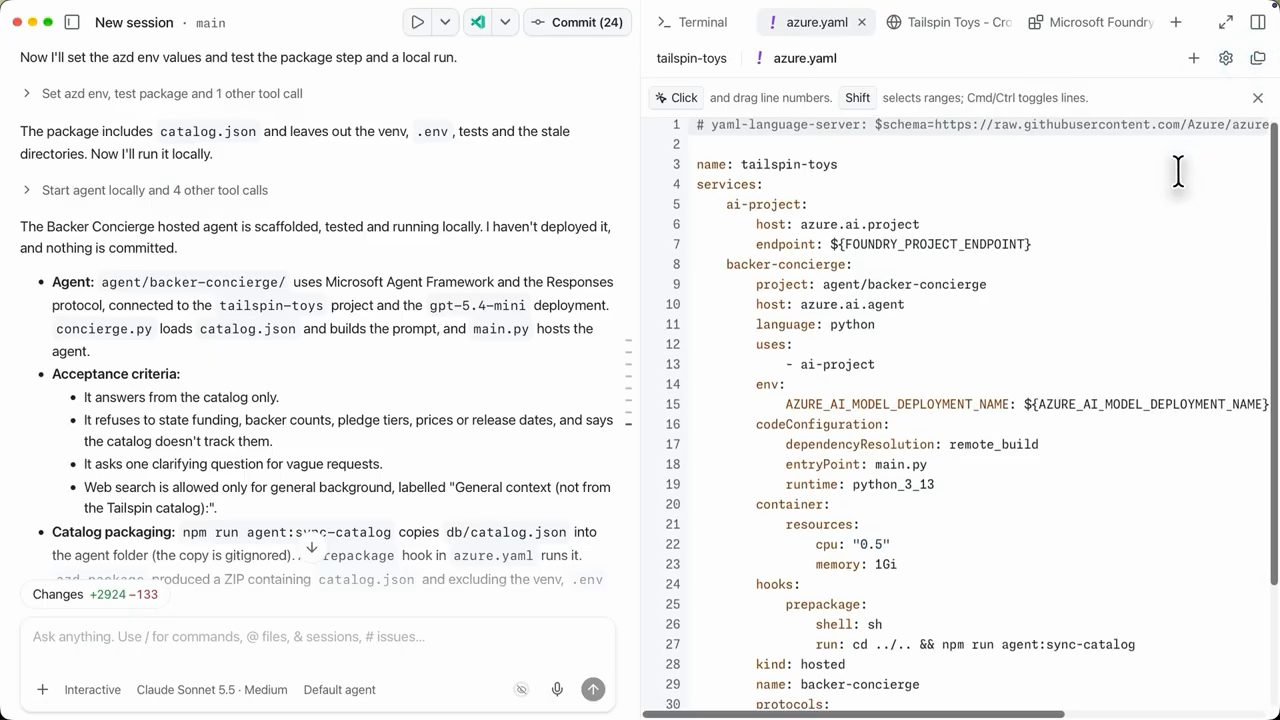Click 'name: tailspin-toys' code line
The image size is (1280, 720).
point(767,165)
